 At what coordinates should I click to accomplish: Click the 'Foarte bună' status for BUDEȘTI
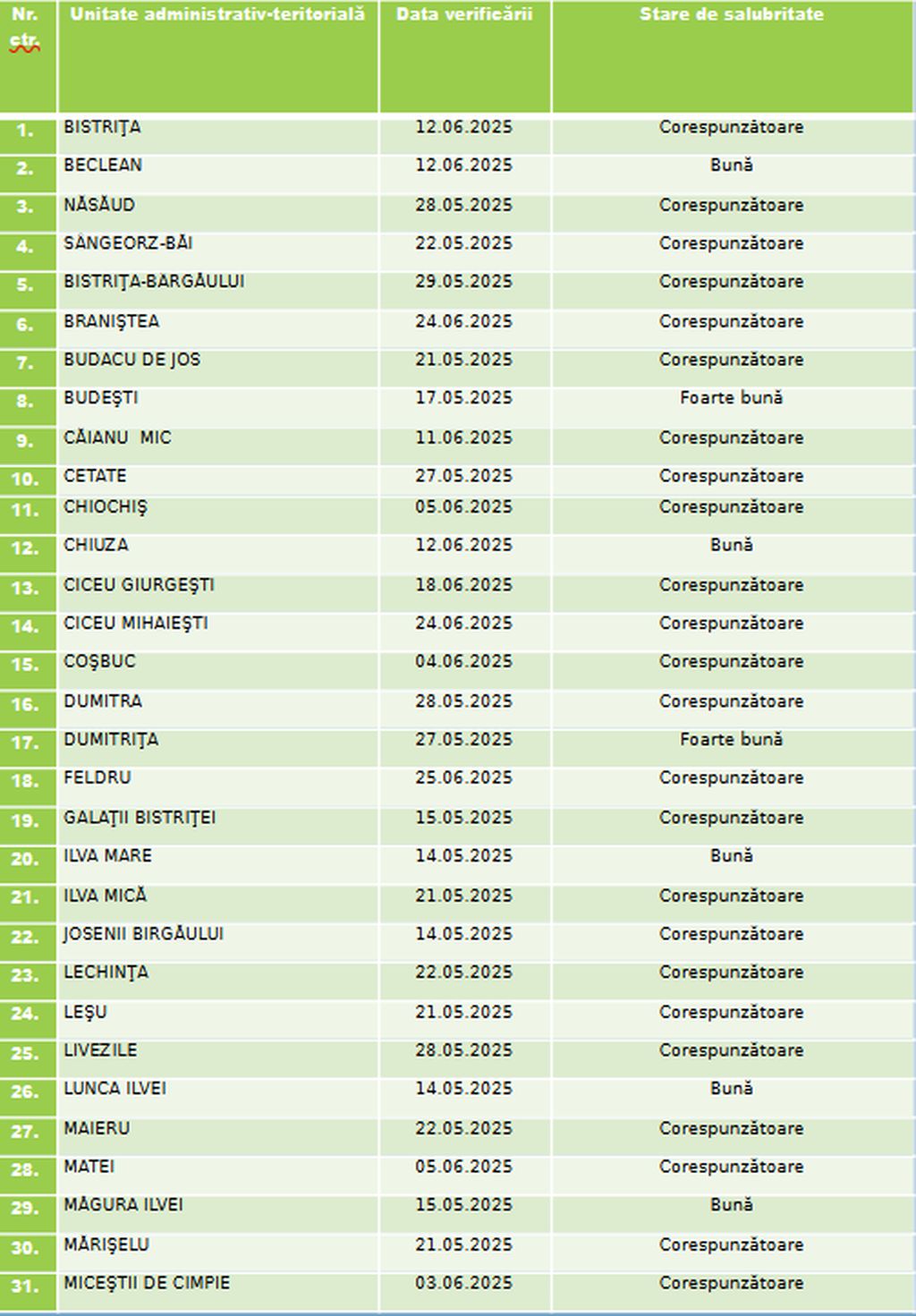pyautogui.click(x=731, y=398)
